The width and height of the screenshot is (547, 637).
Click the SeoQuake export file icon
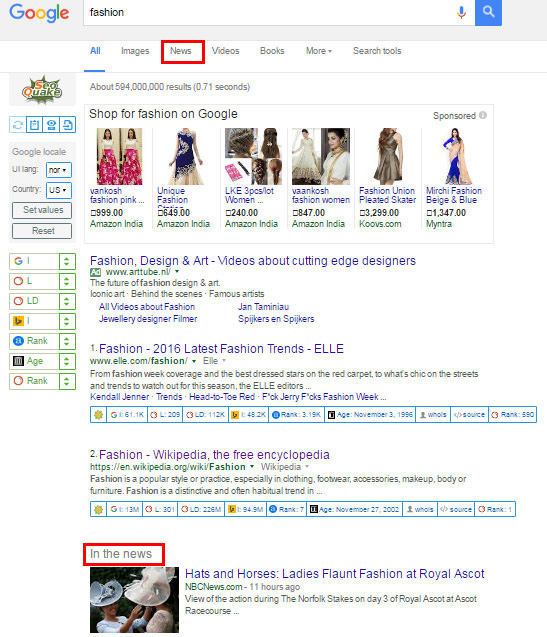point(67,125)
